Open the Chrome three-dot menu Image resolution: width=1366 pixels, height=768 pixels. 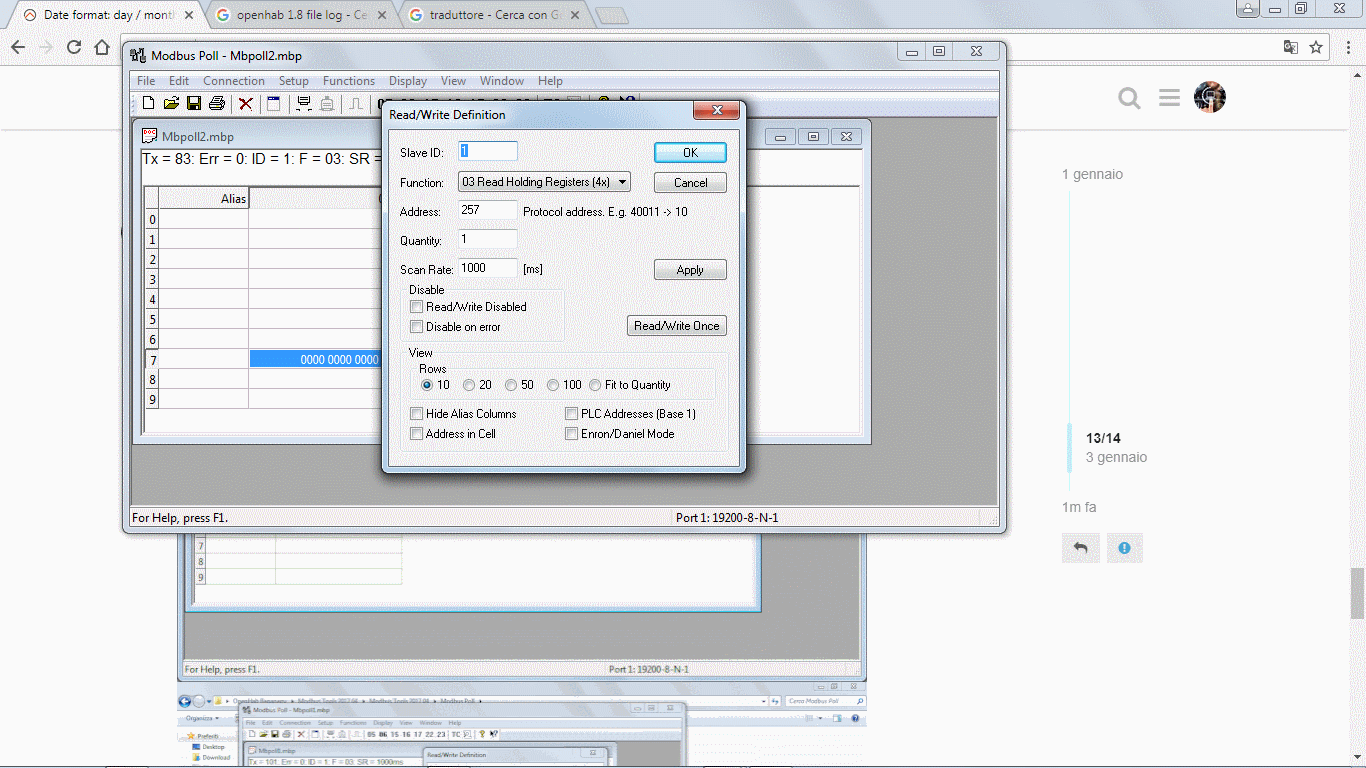[1348, 47]
